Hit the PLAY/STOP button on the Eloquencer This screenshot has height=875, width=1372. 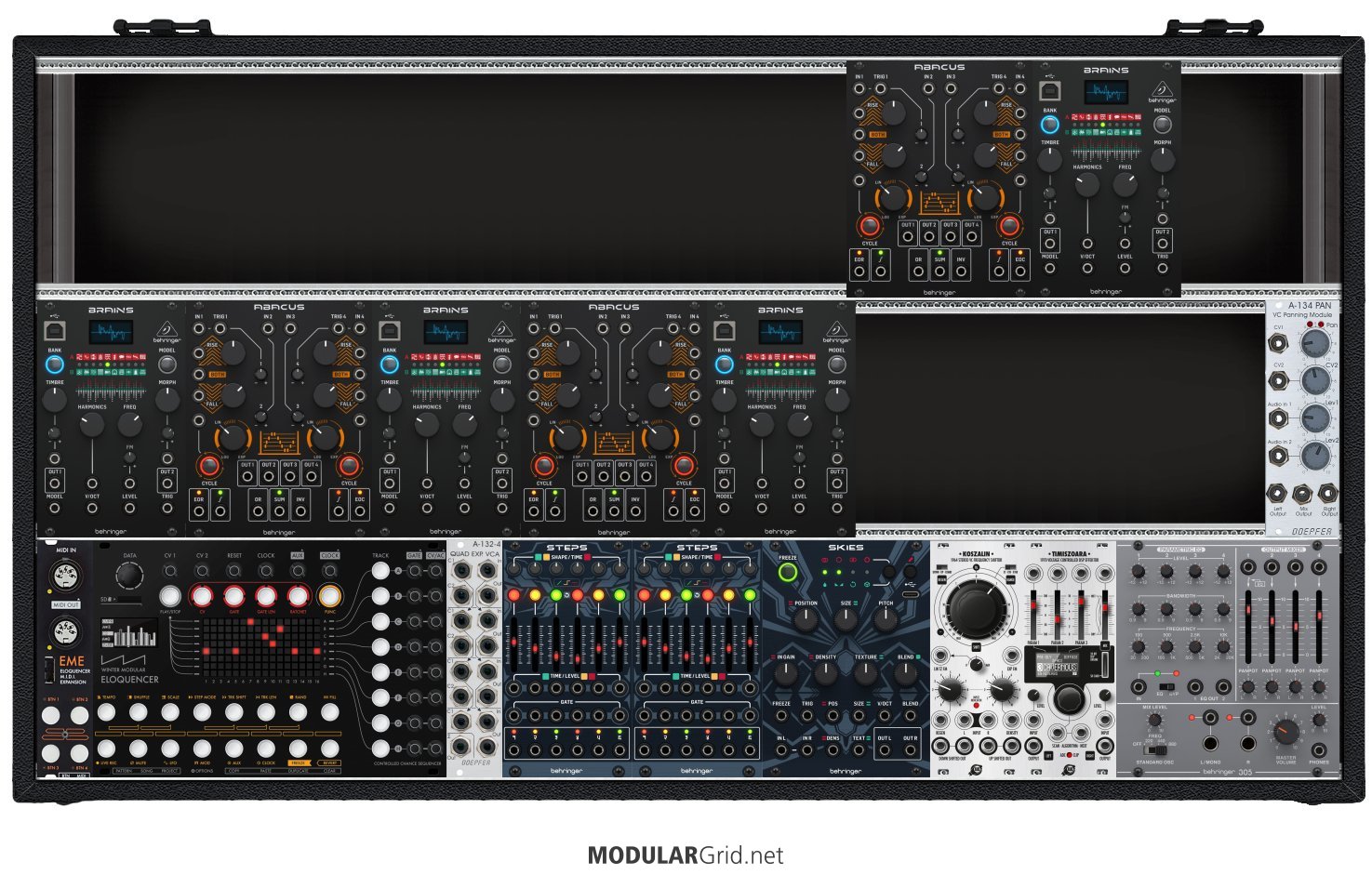(x=169, y=596)
